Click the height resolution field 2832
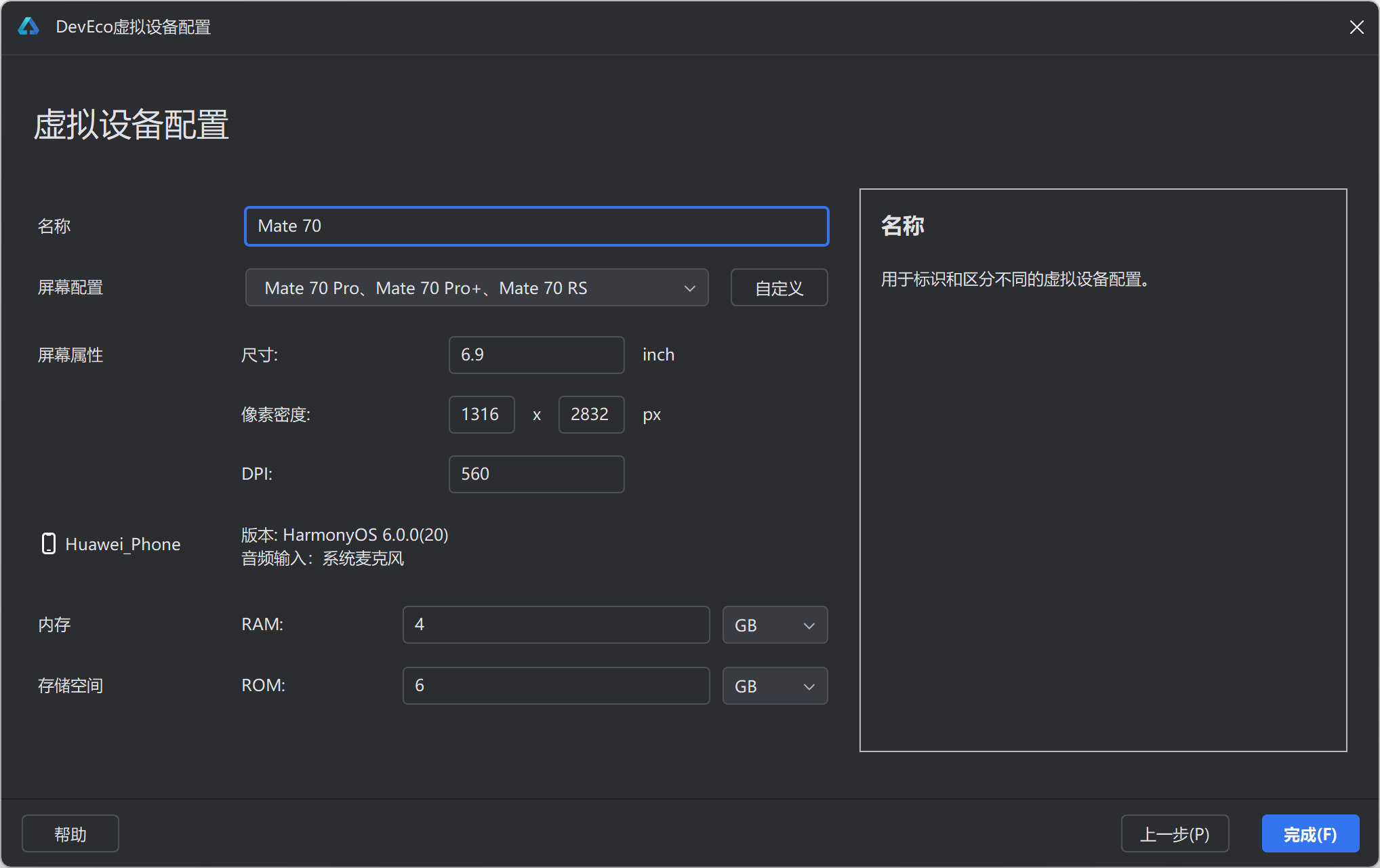The image size is (1380, 868). 590,415
